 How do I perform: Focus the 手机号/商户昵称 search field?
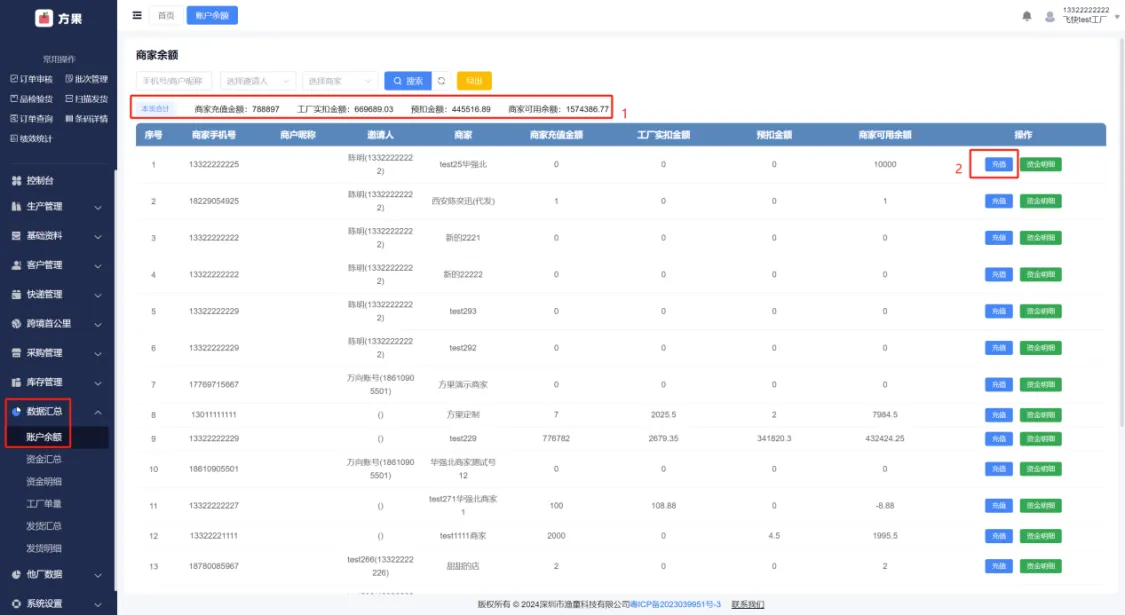pos(174,81)
